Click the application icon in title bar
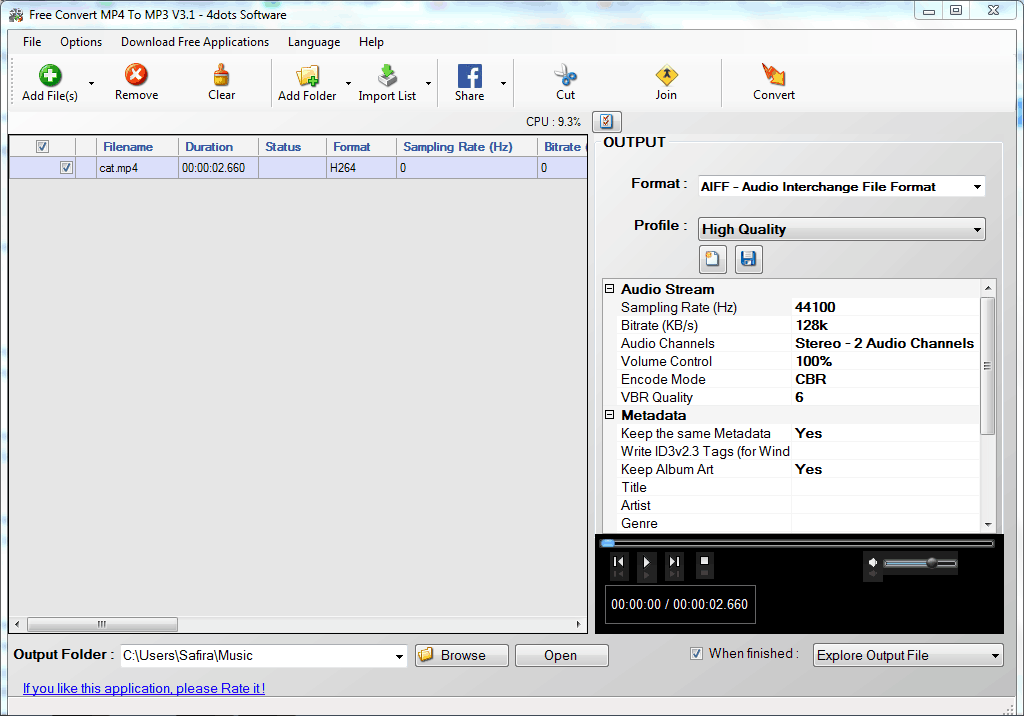Viewport: 1024px width, 716px height. click(16, 14)
